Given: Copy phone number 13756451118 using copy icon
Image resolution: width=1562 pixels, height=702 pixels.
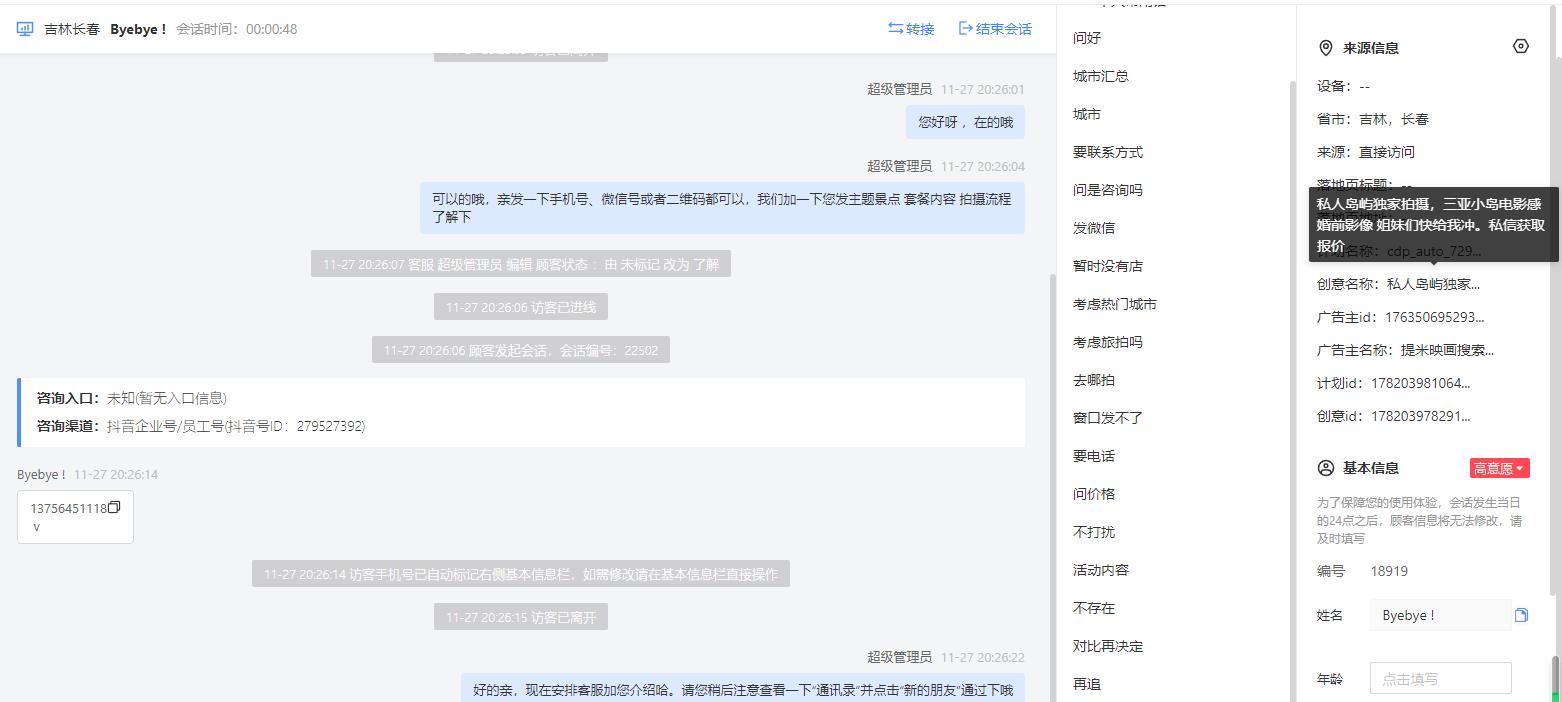Looking at the screenshot, I should (x=114, y=507).
